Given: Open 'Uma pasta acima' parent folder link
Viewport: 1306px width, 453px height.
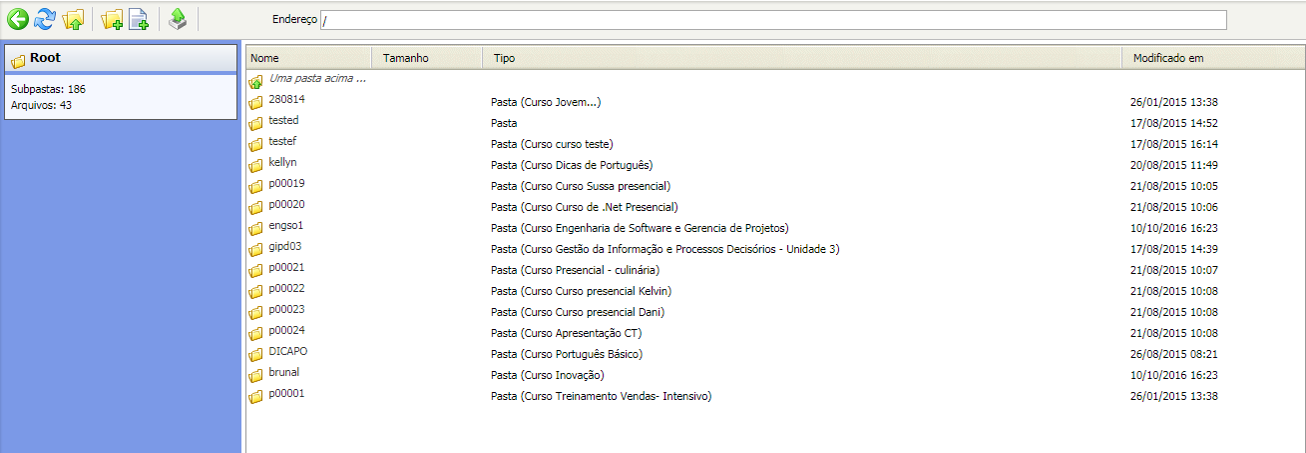Looking at the screenshot, I should tap(317, 78).
